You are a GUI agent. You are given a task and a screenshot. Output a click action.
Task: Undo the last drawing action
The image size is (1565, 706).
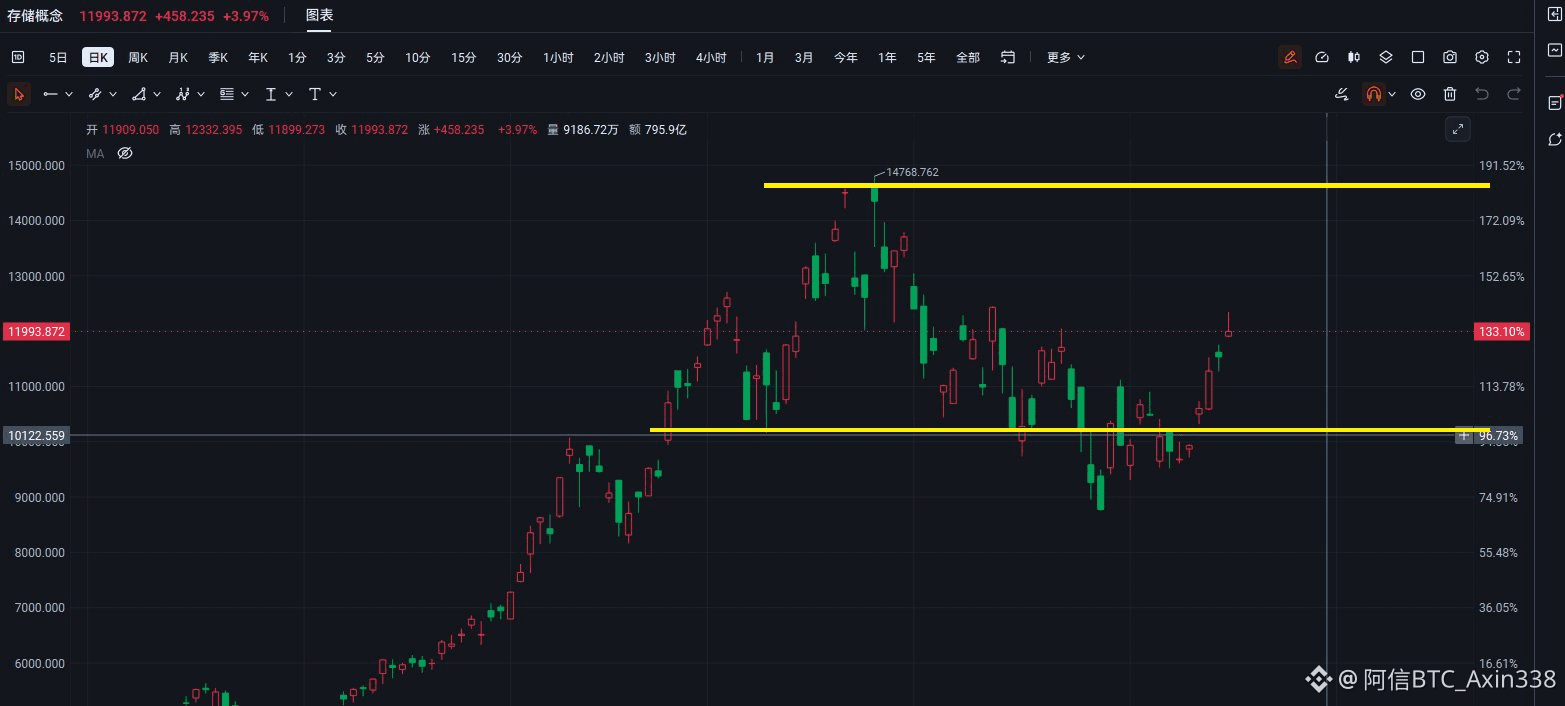[1482, 94]
